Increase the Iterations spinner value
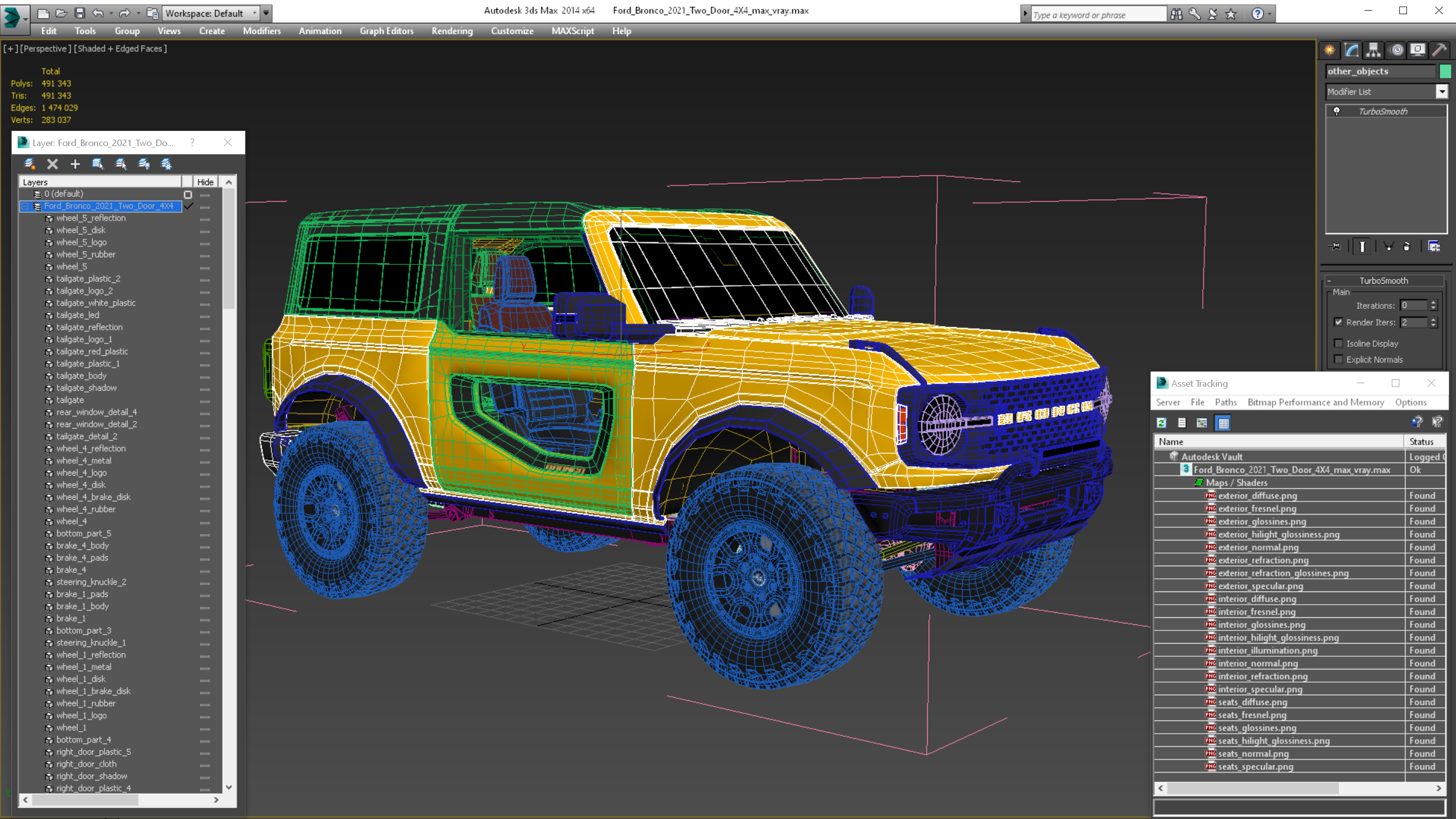Image resolution: width=1456 pixels, height=819 pixels. [x=1433, y=302]
